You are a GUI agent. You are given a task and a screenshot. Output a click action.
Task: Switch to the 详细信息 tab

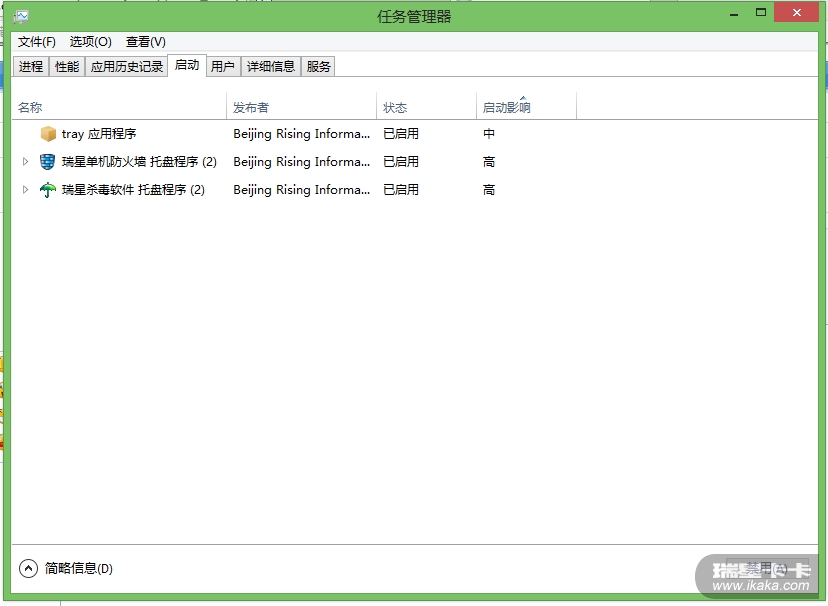coord(271,67)
